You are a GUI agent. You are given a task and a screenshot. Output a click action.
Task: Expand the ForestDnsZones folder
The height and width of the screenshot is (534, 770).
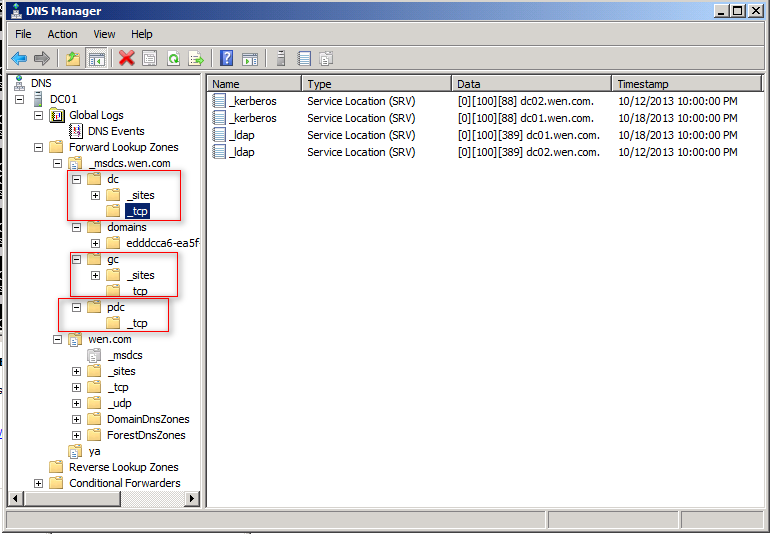77,435
